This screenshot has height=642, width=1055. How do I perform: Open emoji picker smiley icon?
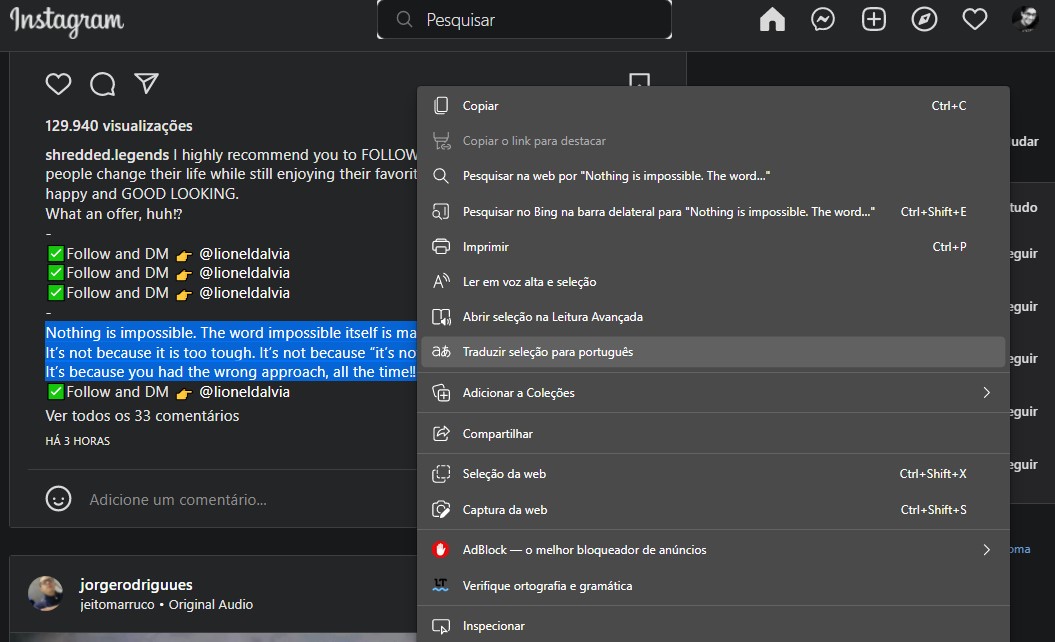point(59,499)
